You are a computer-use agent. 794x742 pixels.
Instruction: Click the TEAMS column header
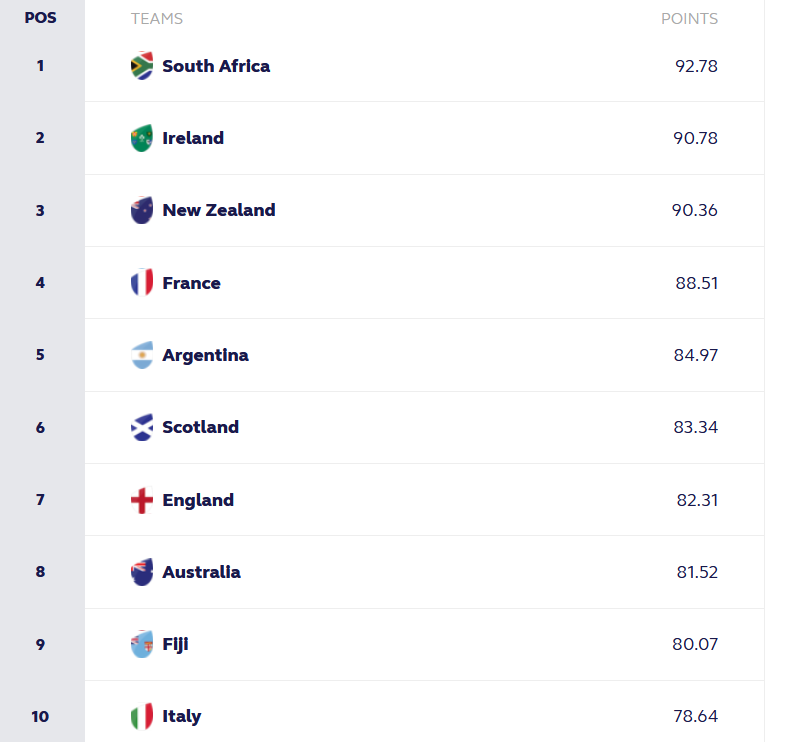pyautogui.click(x=157, y=18)
